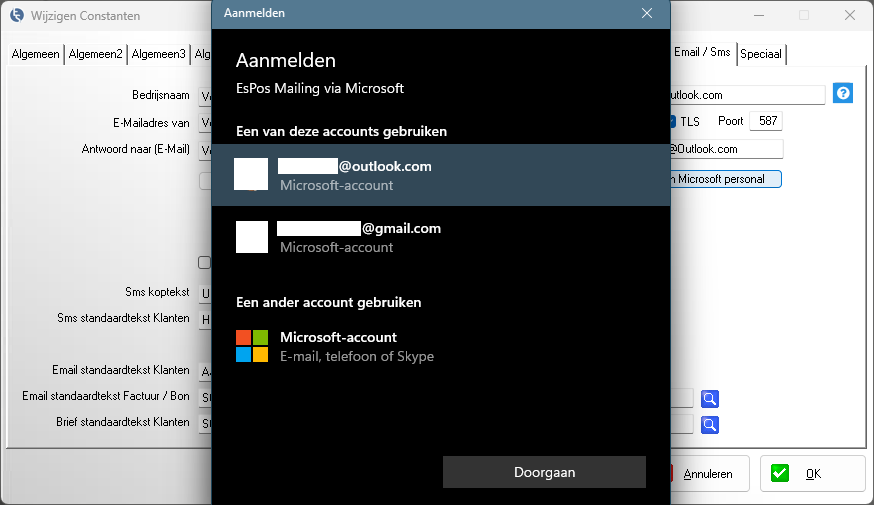Click the Microsoft four-color logo icon
The height and width of the screenshot is (505, 874).
[252, 346]
